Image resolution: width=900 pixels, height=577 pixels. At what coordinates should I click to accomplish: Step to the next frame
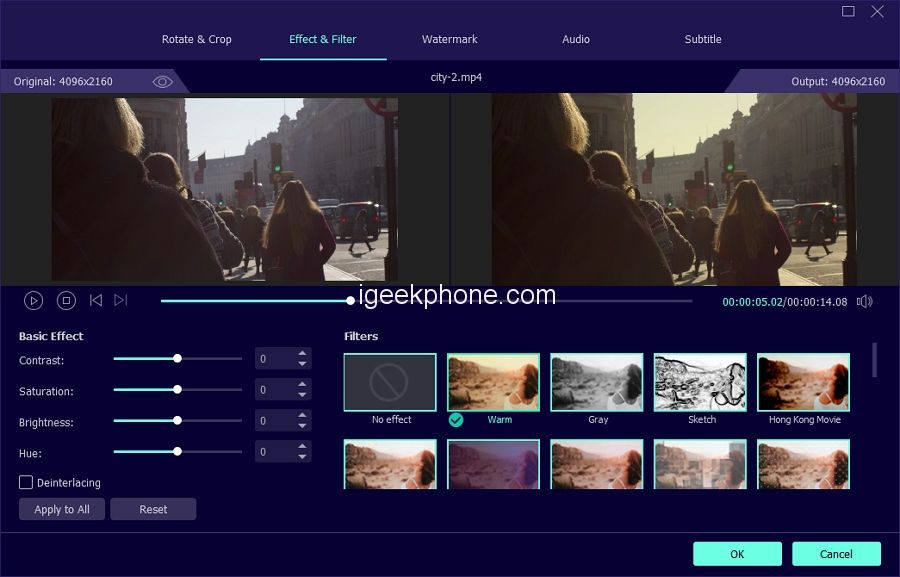click(121, 300)
